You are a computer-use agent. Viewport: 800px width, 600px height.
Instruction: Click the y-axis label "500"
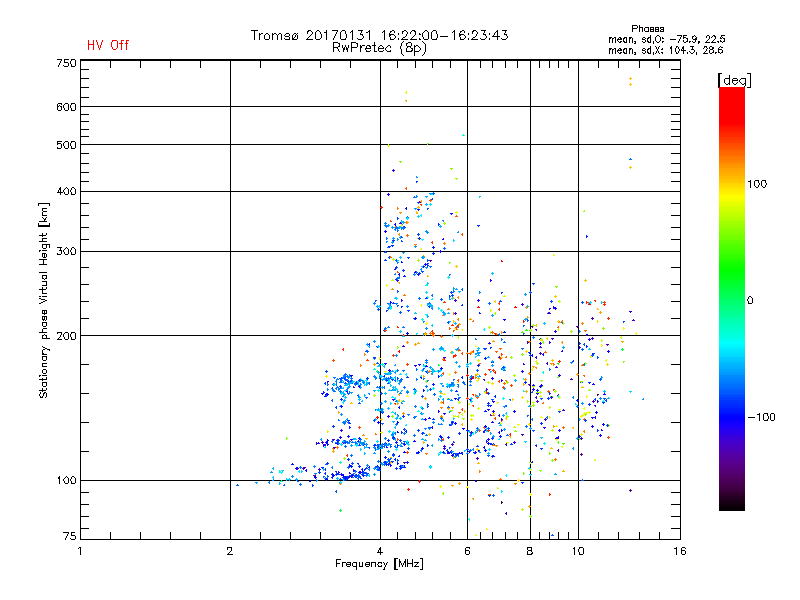click(x=66, y=145)
